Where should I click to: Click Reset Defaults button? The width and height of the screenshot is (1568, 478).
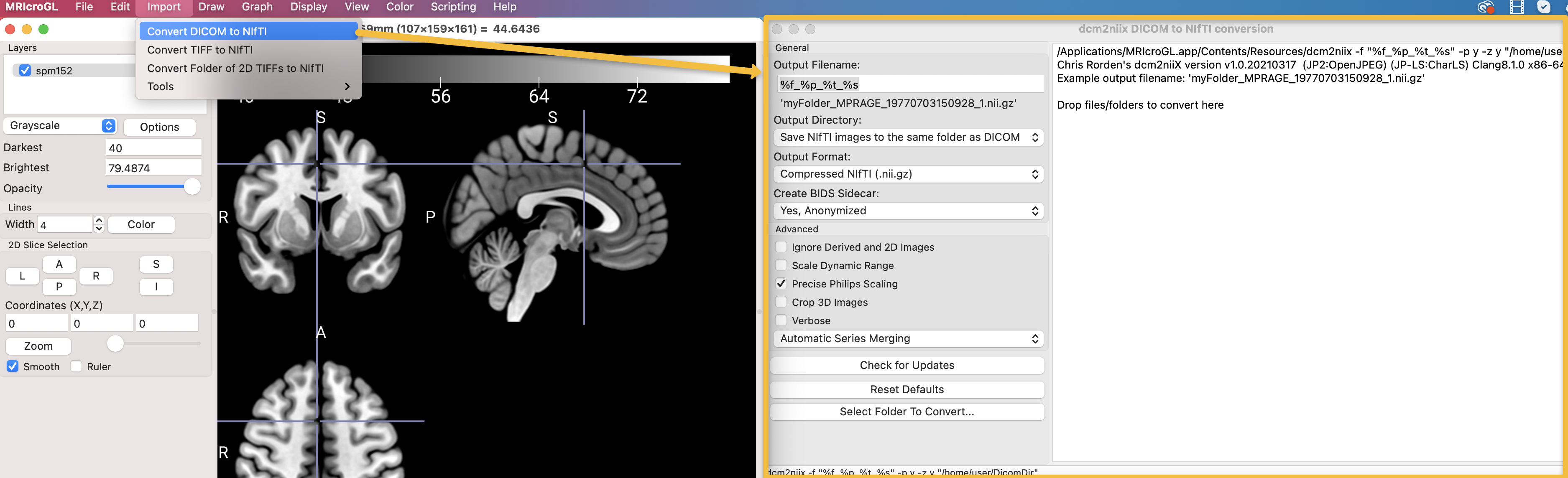(907, 390)
